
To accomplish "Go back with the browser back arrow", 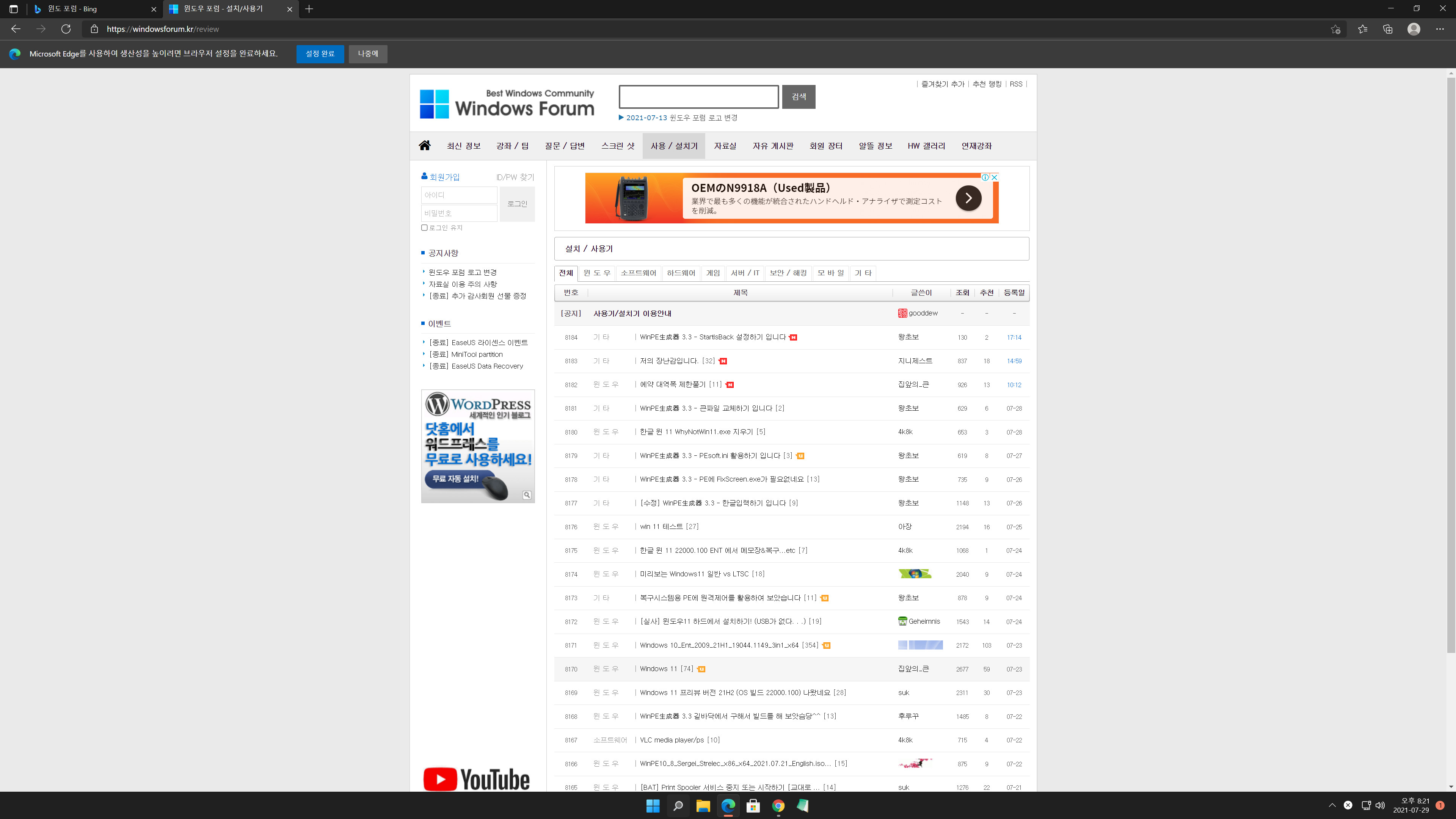I will [16, 29].
